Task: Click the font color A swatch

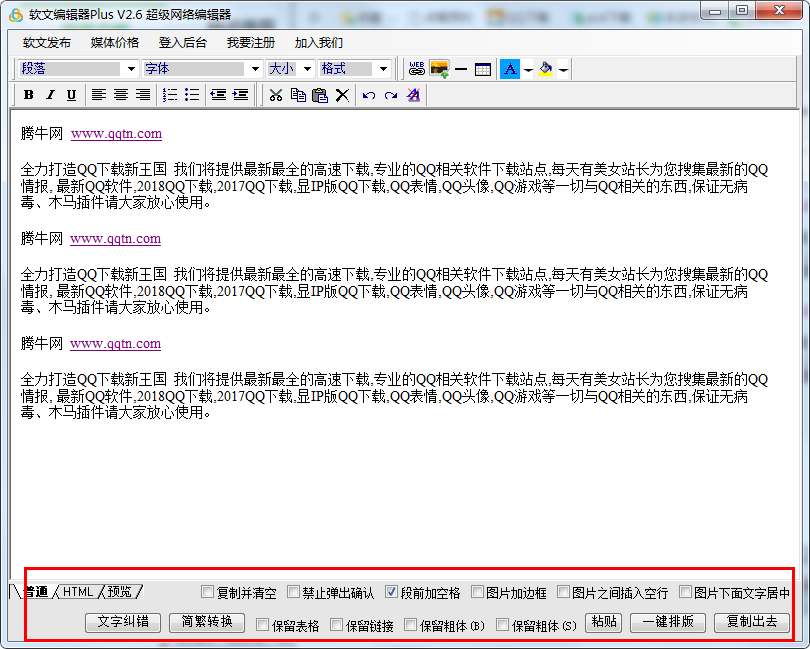Action: 510,69
